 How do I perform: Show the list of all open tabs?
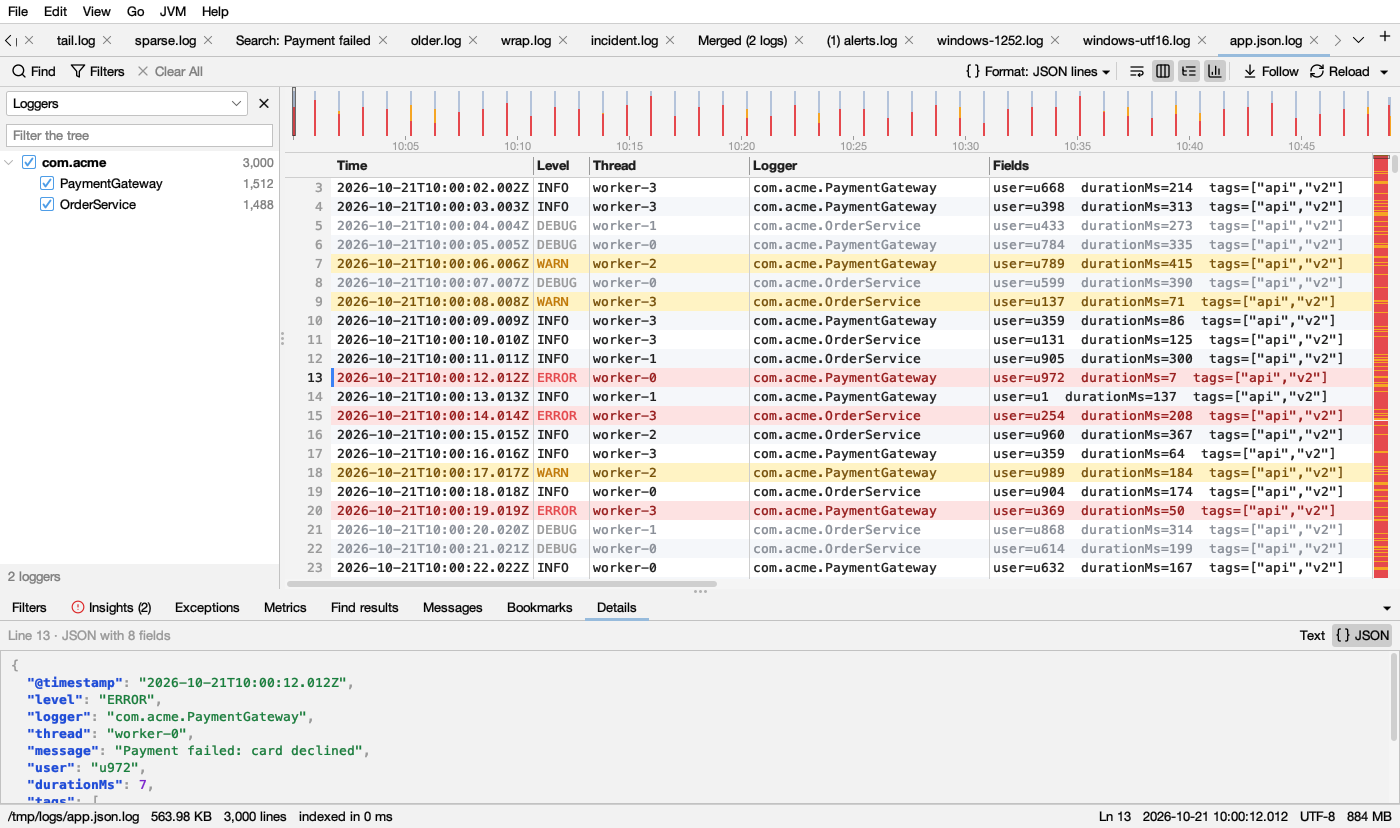pyautogui.click(x=1358, y=40)
